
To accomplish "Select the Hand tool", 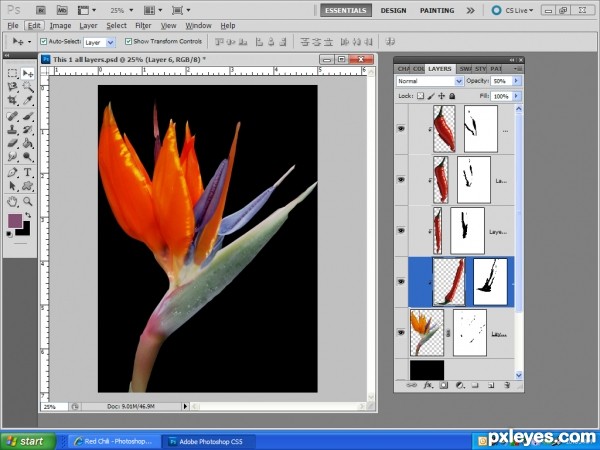I will (13, 201).
